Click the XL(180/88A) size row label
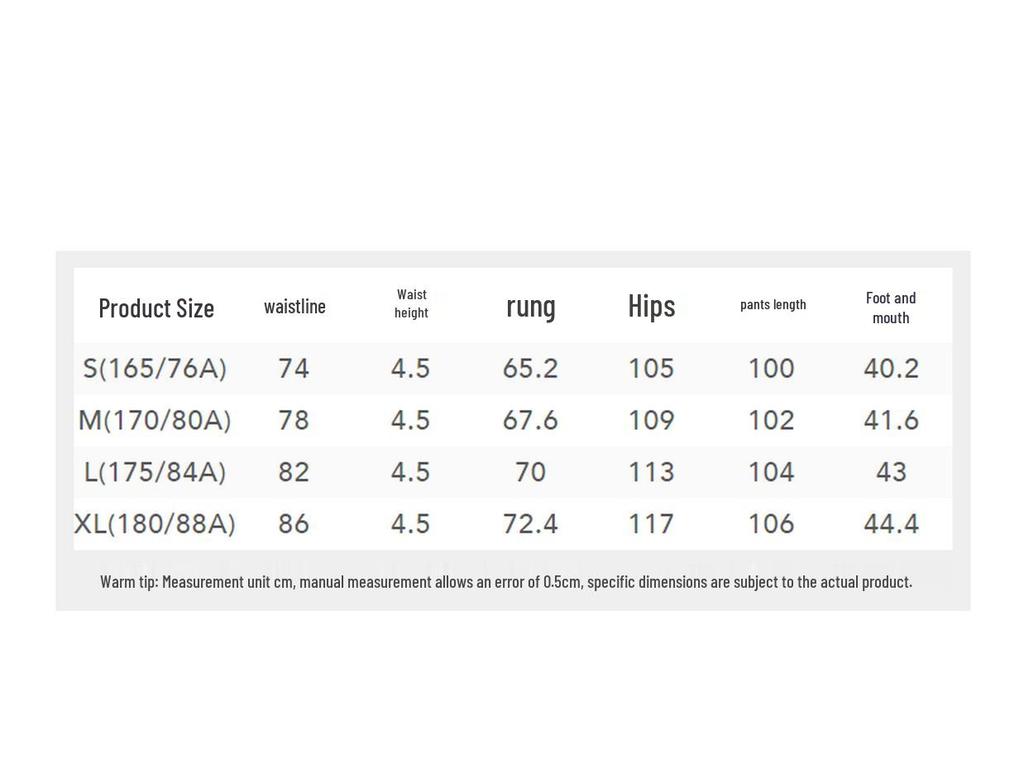The height and width of the screenshot is (768, 1024). [155, 523]
